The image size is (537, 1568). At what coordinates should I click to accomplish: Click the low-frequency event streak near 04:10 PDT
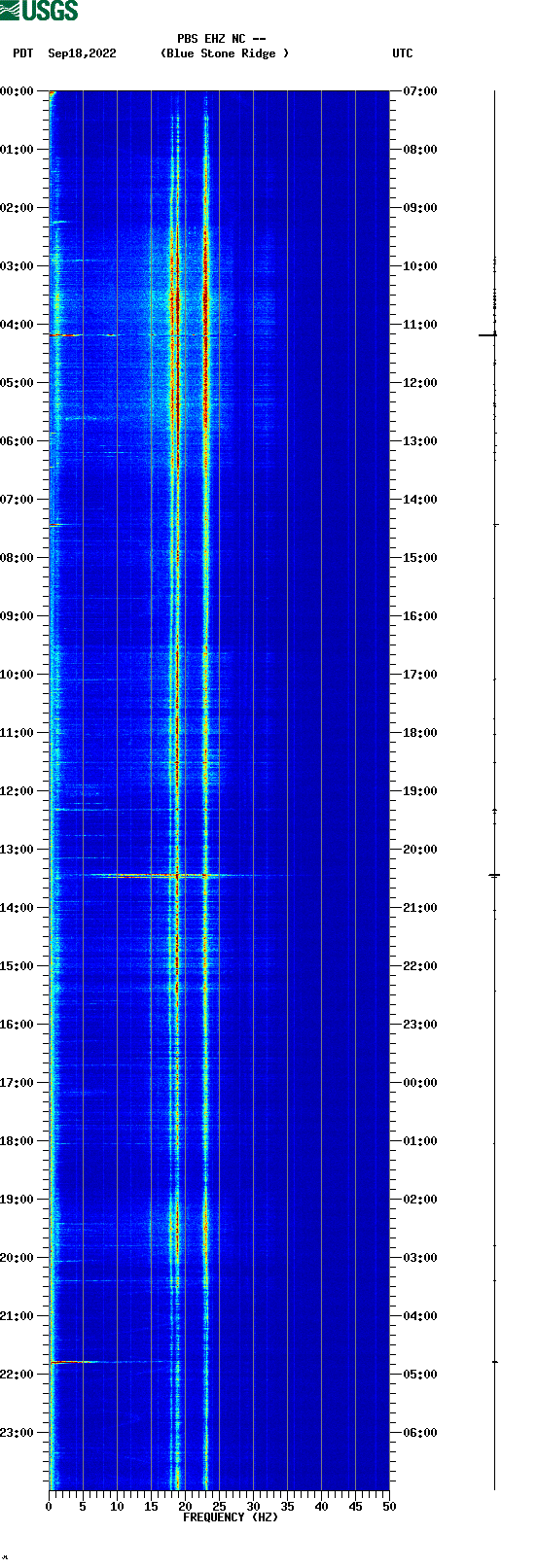tap(83, 334)
